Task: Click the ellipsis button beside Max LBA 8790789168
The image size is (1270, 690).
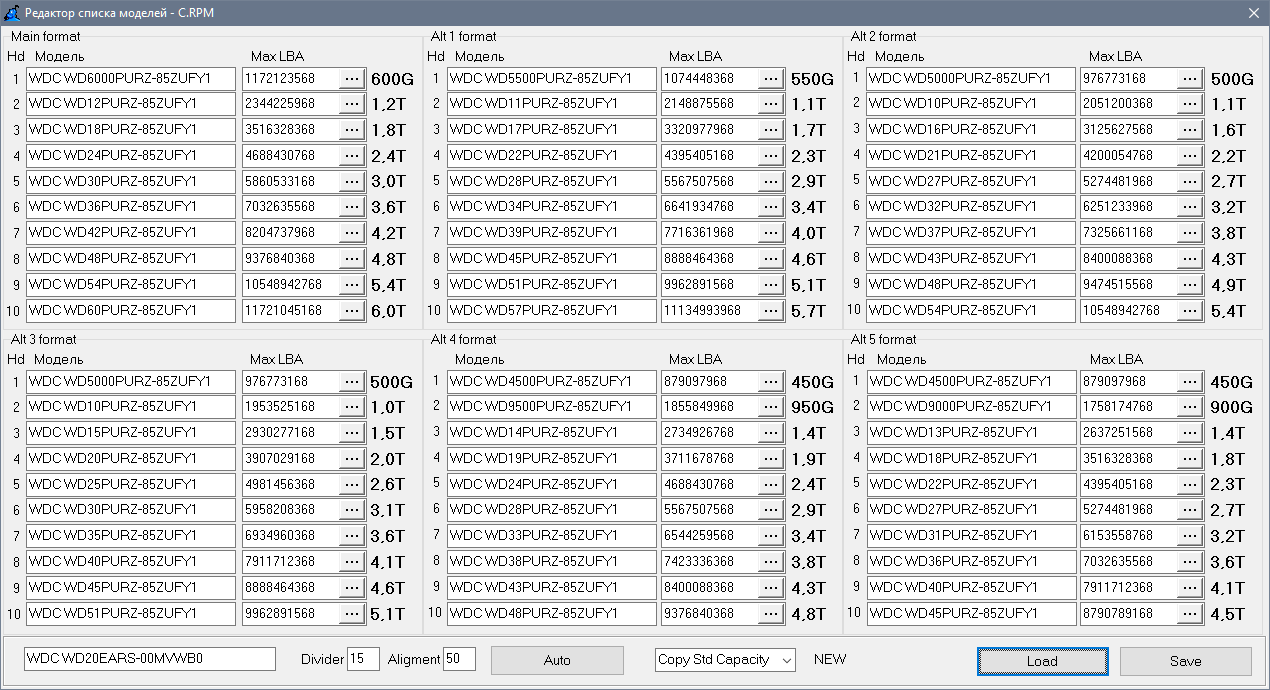Action: coord(1190,613)
